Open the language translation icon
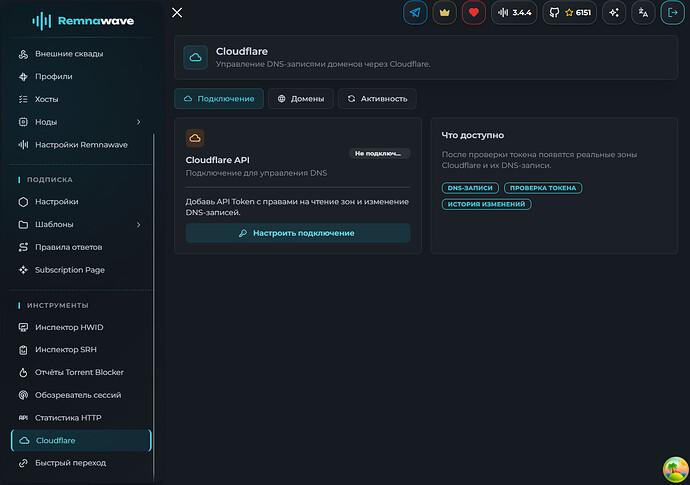 tap(643, 13)
